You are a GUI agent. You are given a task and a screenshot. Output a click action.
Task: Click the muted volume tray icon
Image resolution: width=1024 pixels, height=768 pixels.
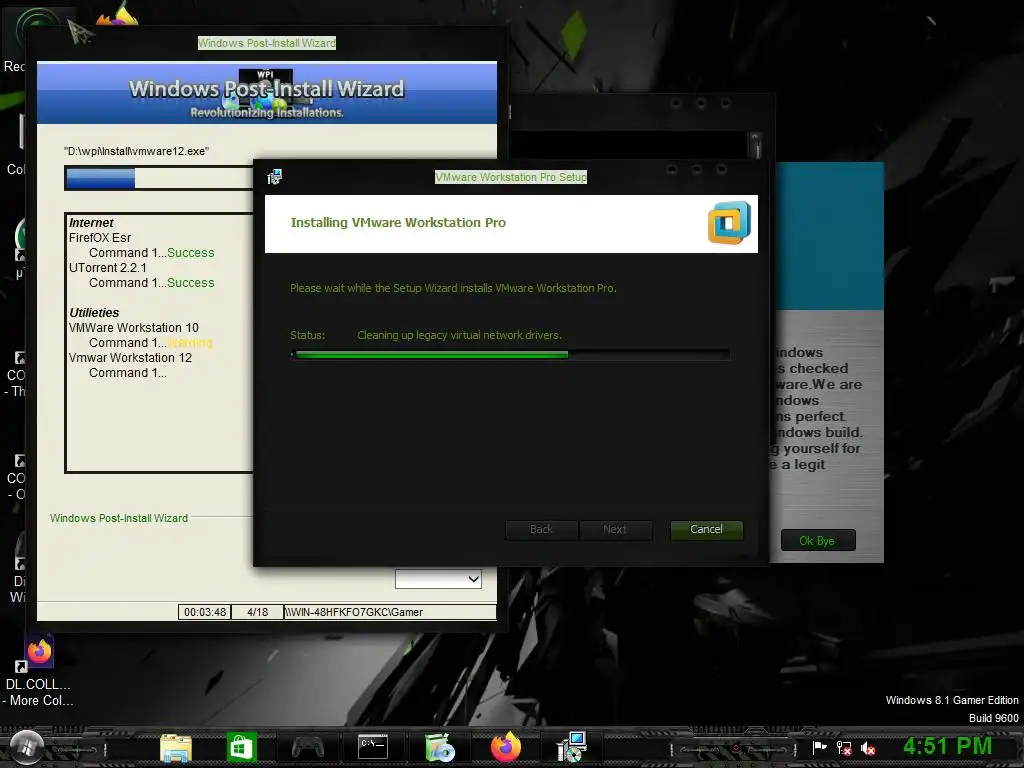pos(868,748)
